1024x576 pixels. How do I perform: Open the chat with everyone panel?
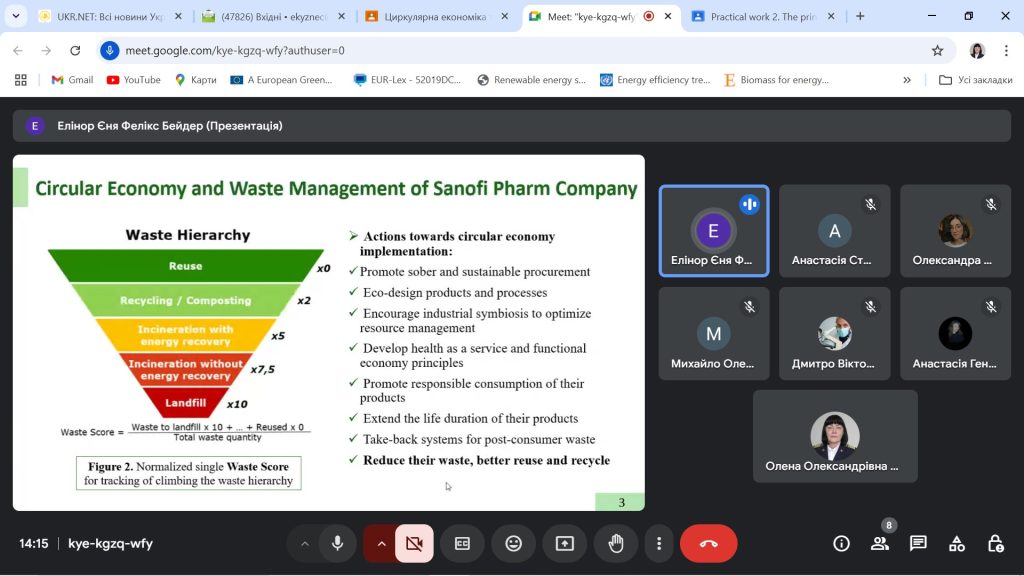point(918,543)
